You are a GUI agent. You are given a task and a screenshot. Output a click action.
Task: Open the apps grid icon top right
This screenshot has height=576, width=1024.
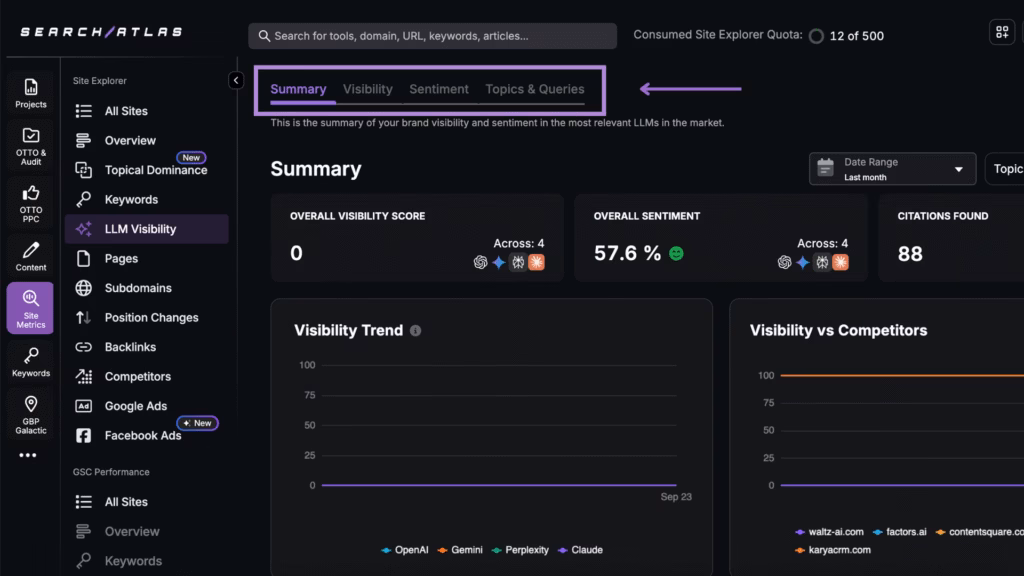pyautogui.click(x=1002, y=31)
